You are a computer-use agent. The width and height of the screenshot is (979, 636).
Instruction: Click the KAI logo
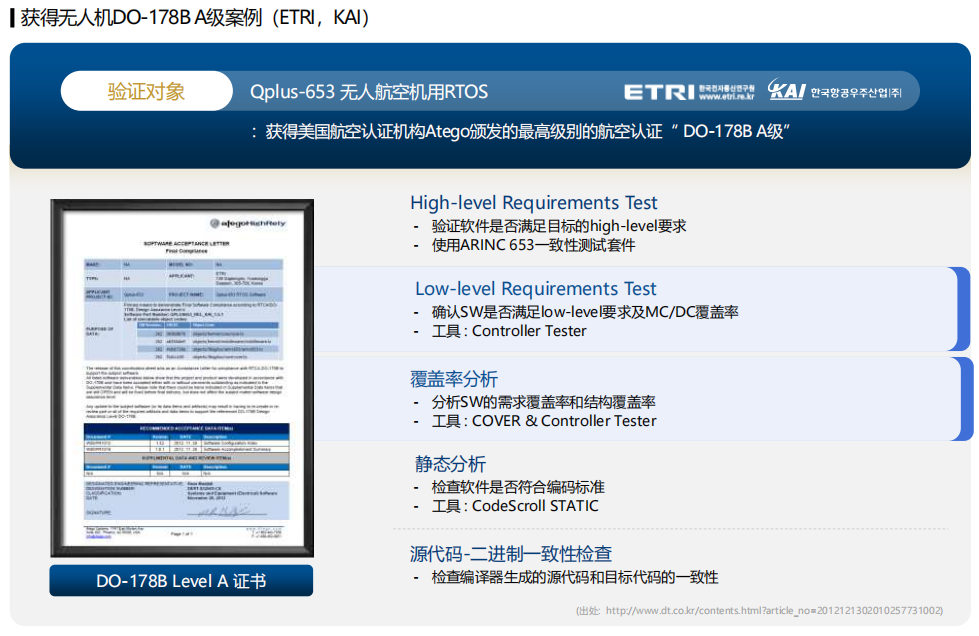click(787, 90)
